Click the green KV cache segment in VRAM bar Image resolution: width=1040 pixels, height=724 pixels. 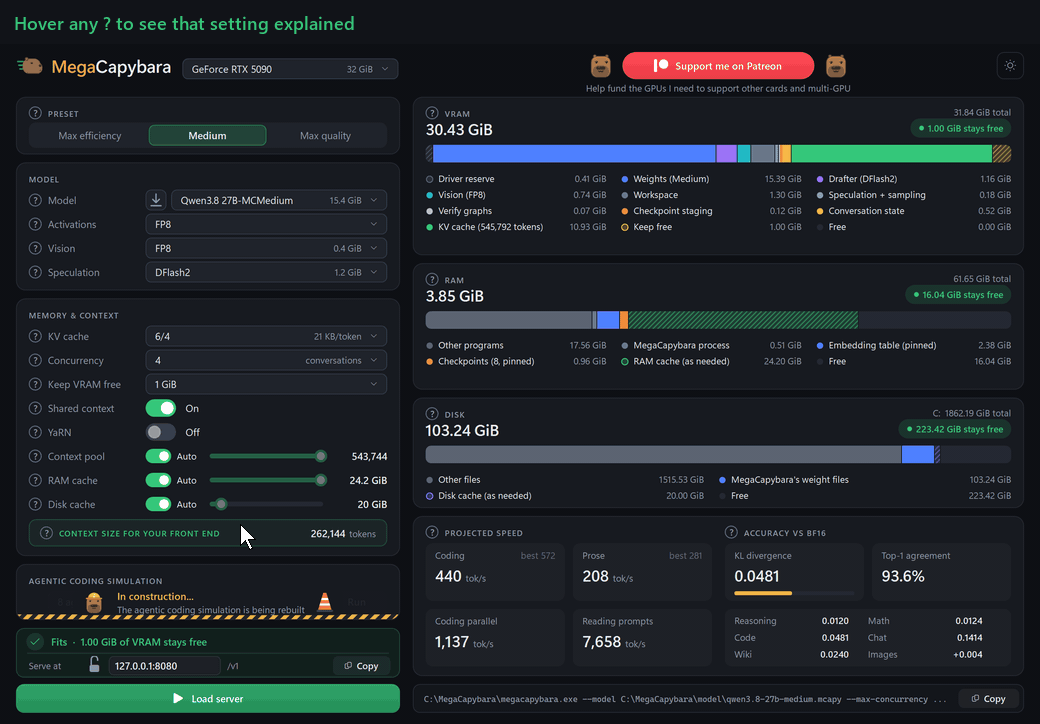point(891,154)
